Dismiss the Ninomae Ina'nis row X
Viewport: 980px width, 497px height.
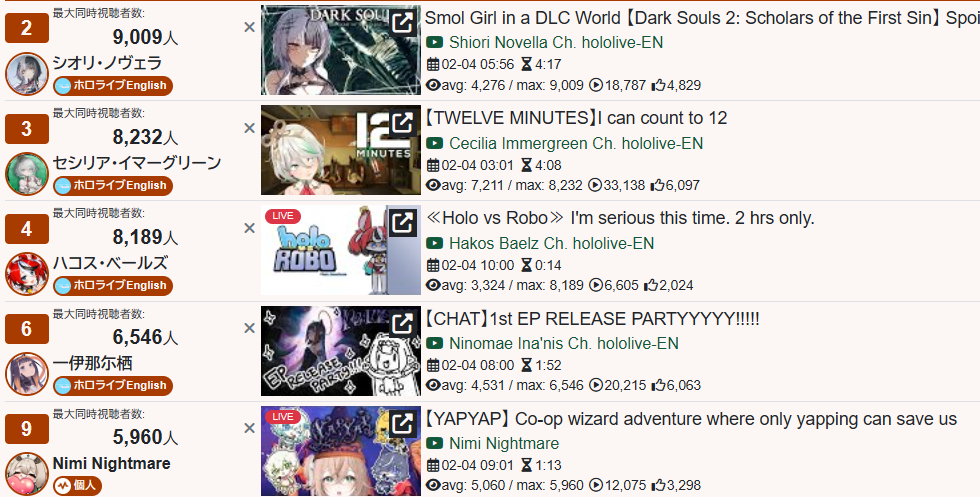[249, 328]
